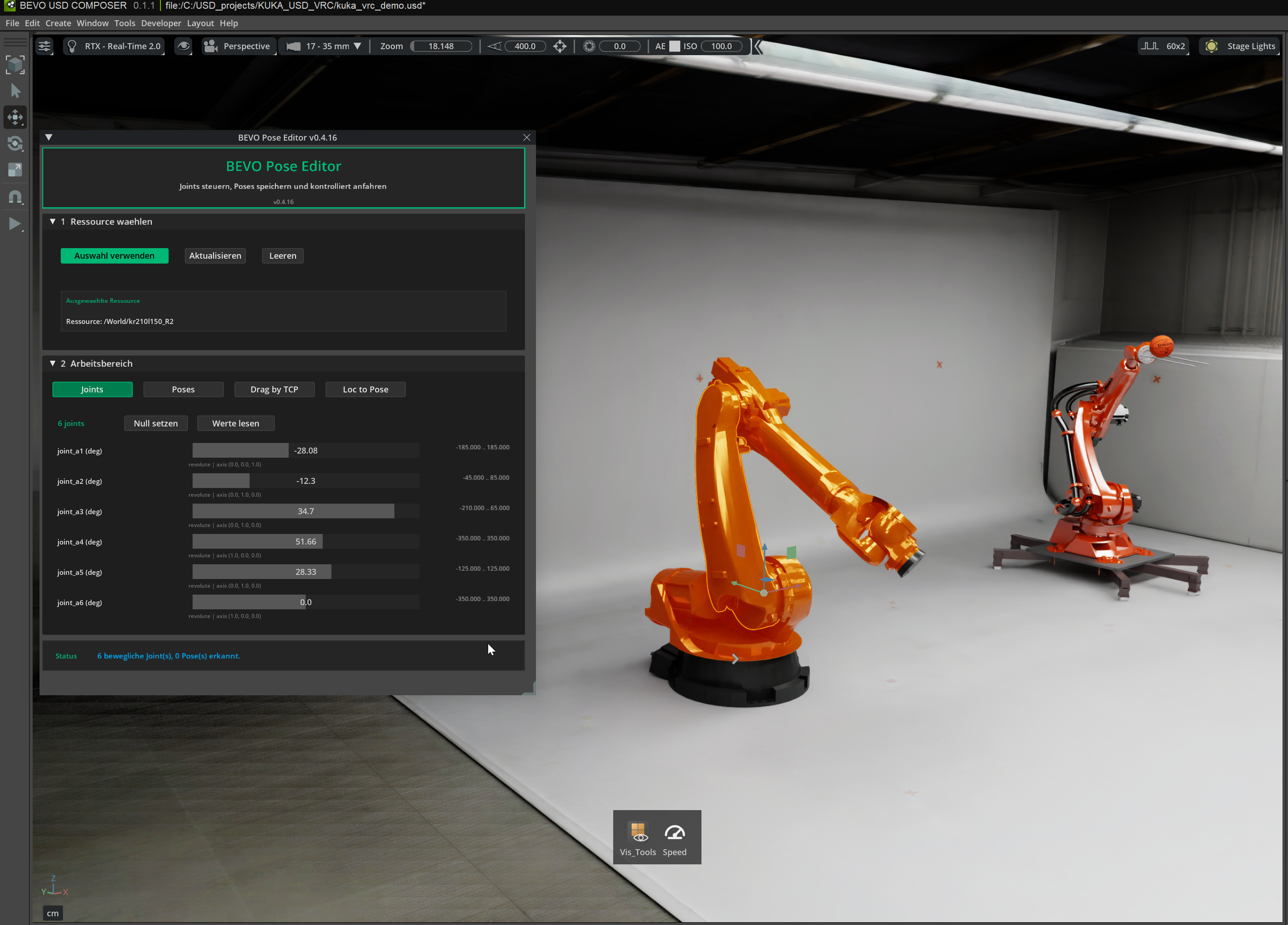Open the Layout menu
The width and height of the screenshot is (1288, 925).
coord(200,23)
